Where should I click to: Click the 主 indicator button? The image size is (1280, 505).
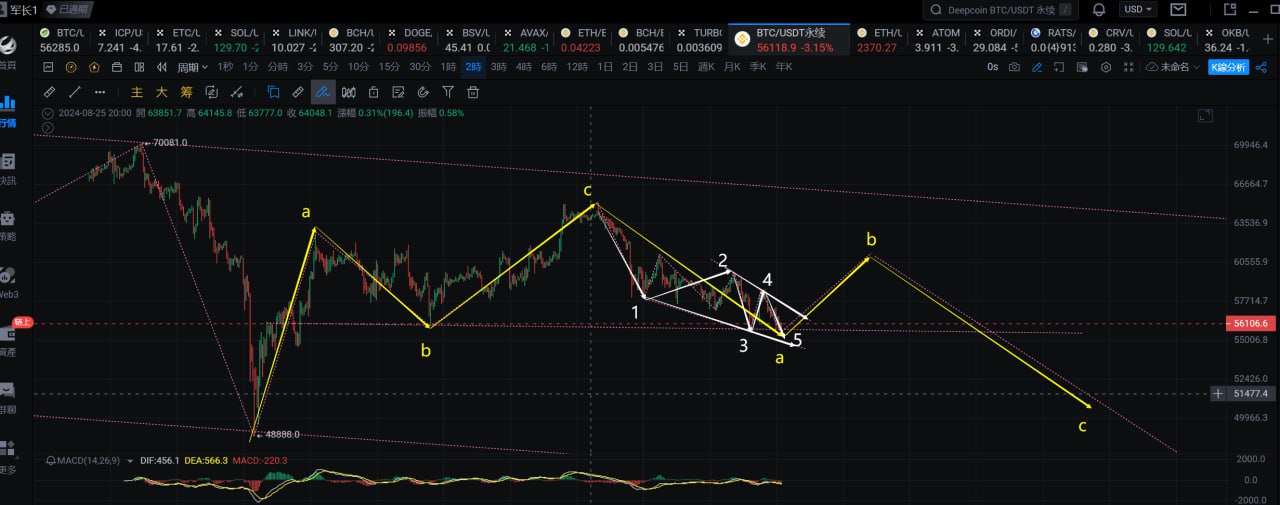click(x=136, y=92)
